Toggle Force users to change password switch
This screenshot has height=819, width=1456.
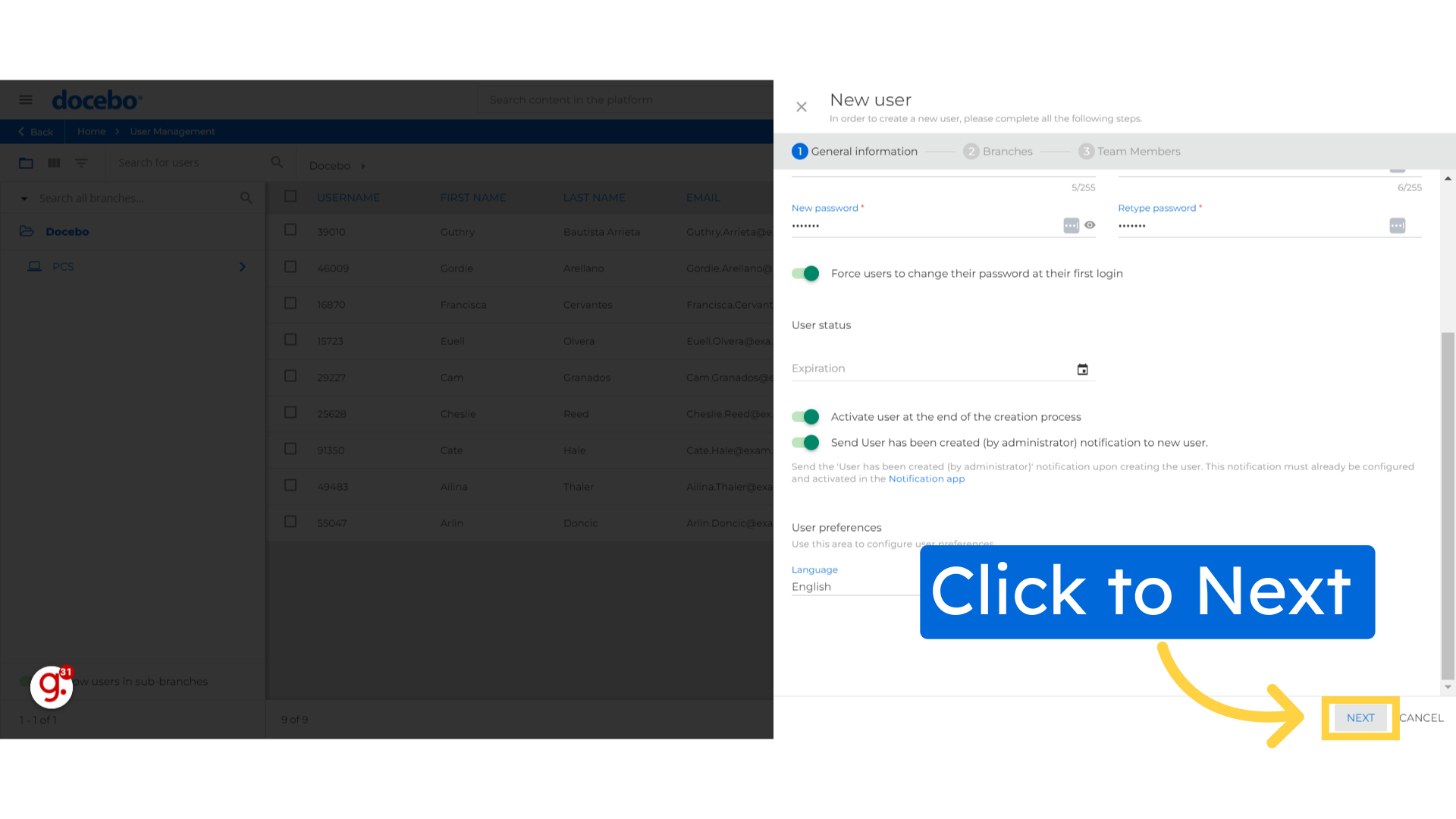pyautogui.click(x=807, y=273)
